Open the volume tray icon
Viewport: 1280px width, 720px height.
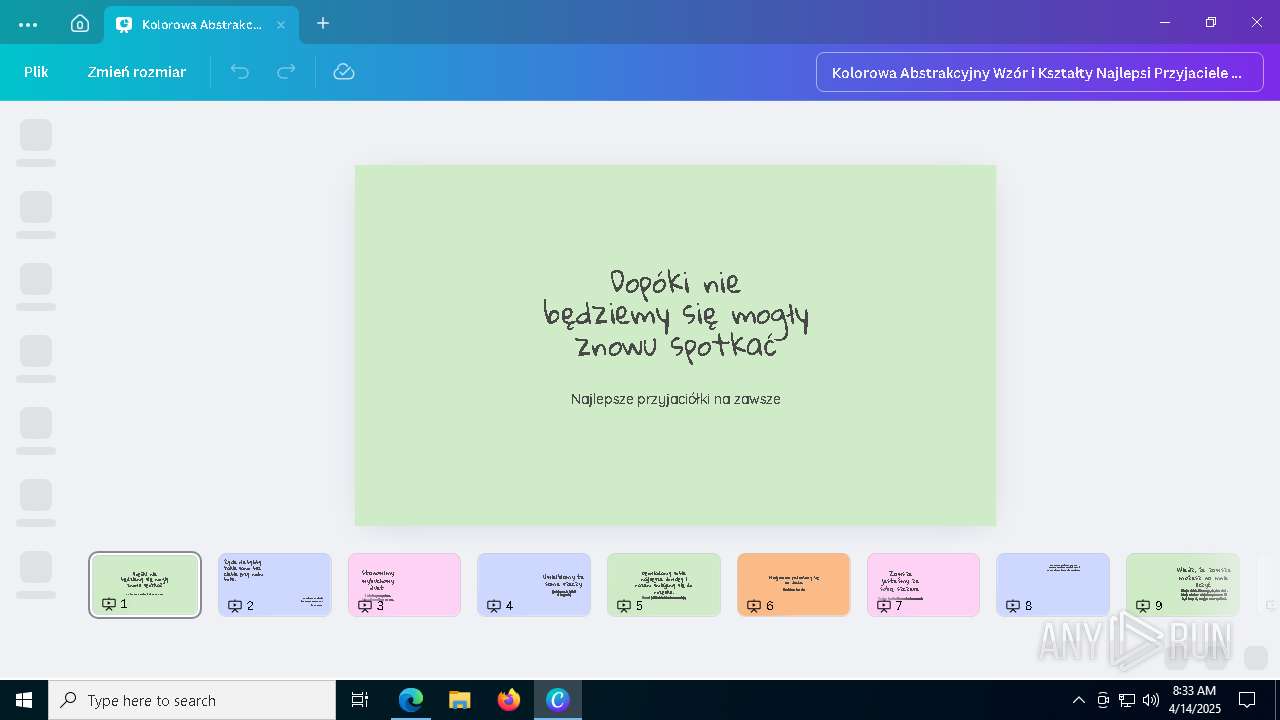tap(1151, 700)
